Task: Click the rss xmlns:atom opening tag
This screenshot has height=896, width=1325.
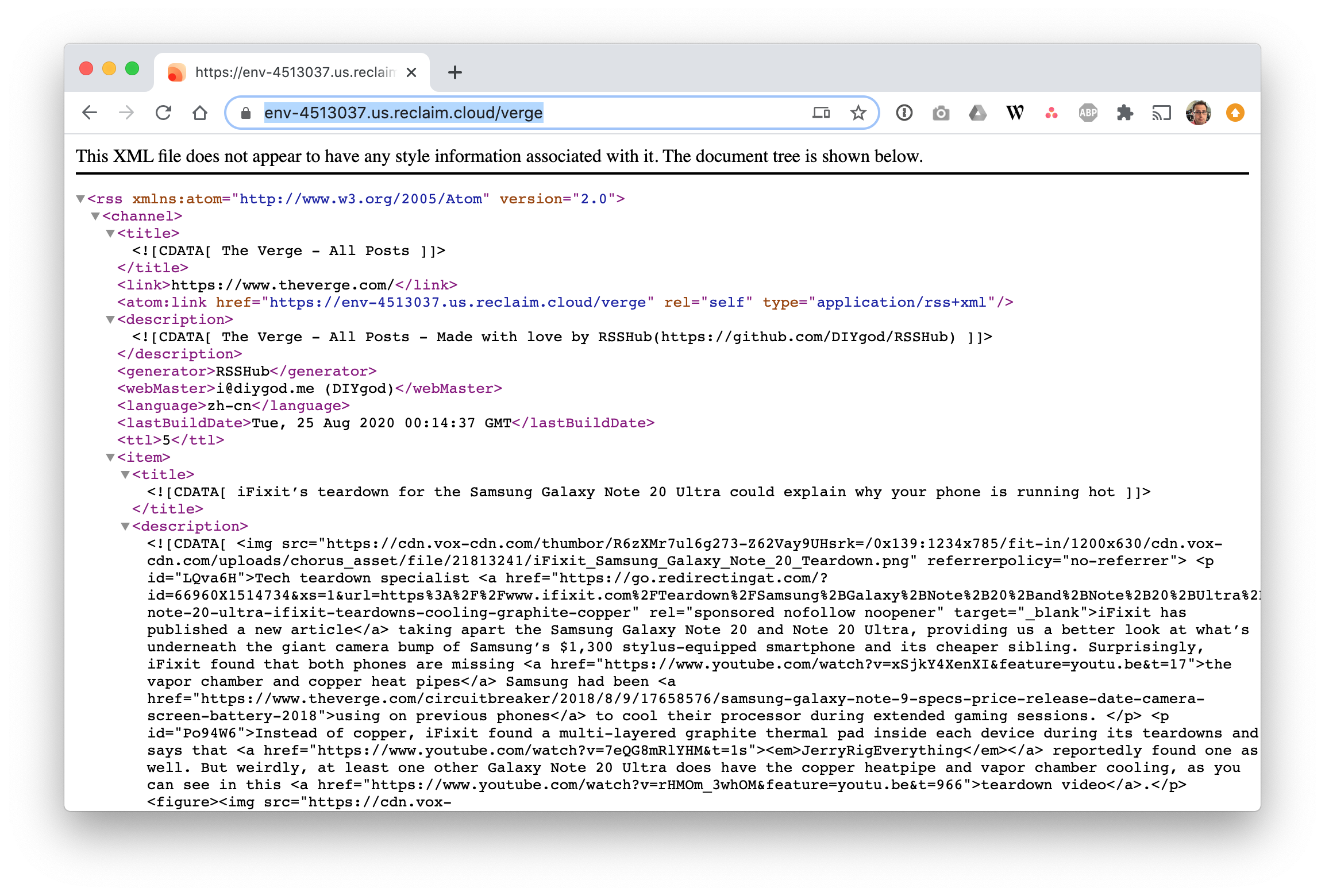Action: pos(356,199)
